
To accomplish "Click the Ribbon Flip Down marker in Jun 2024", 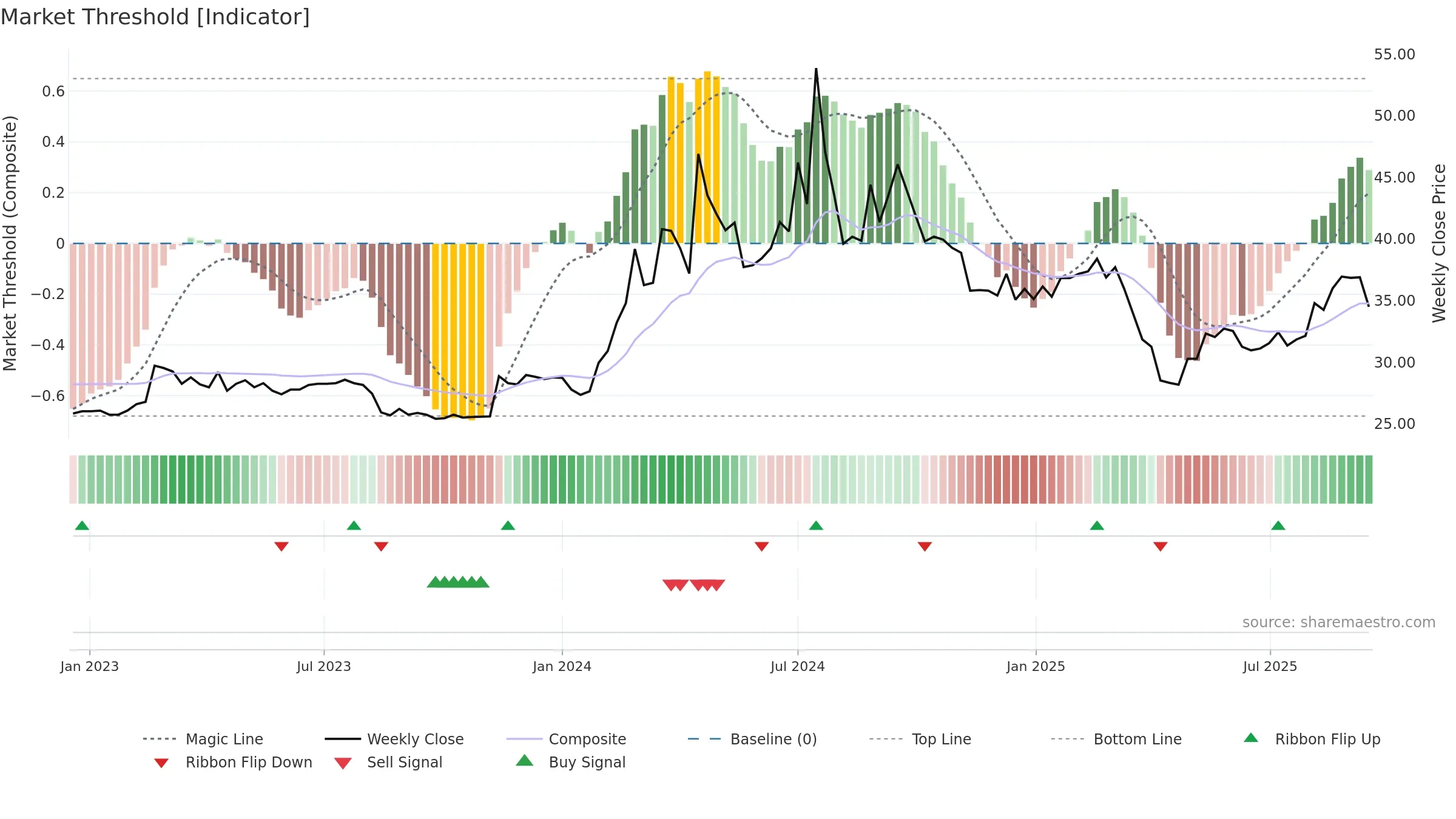I will [762, 547].
